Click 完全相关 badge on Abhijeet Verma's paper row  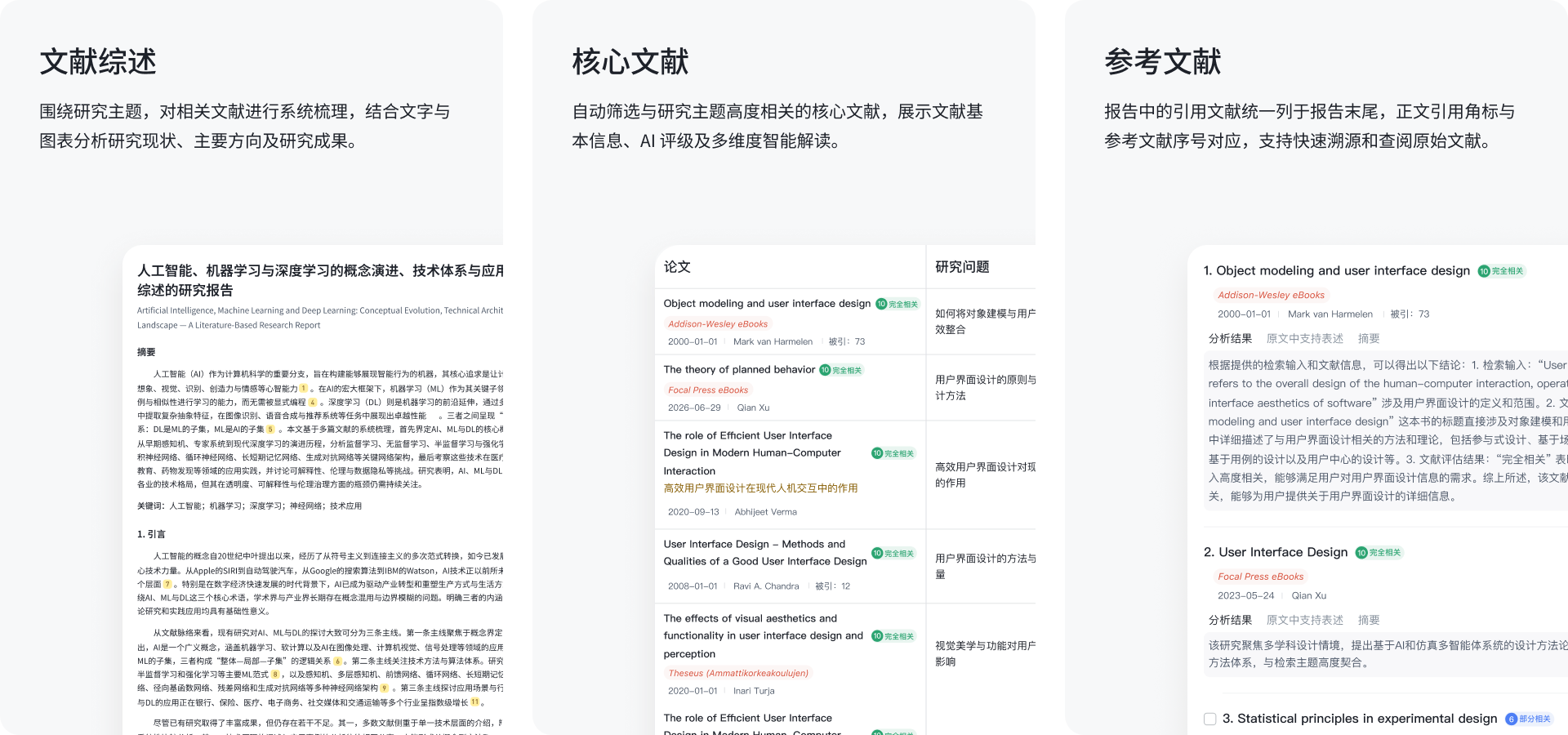893,453
